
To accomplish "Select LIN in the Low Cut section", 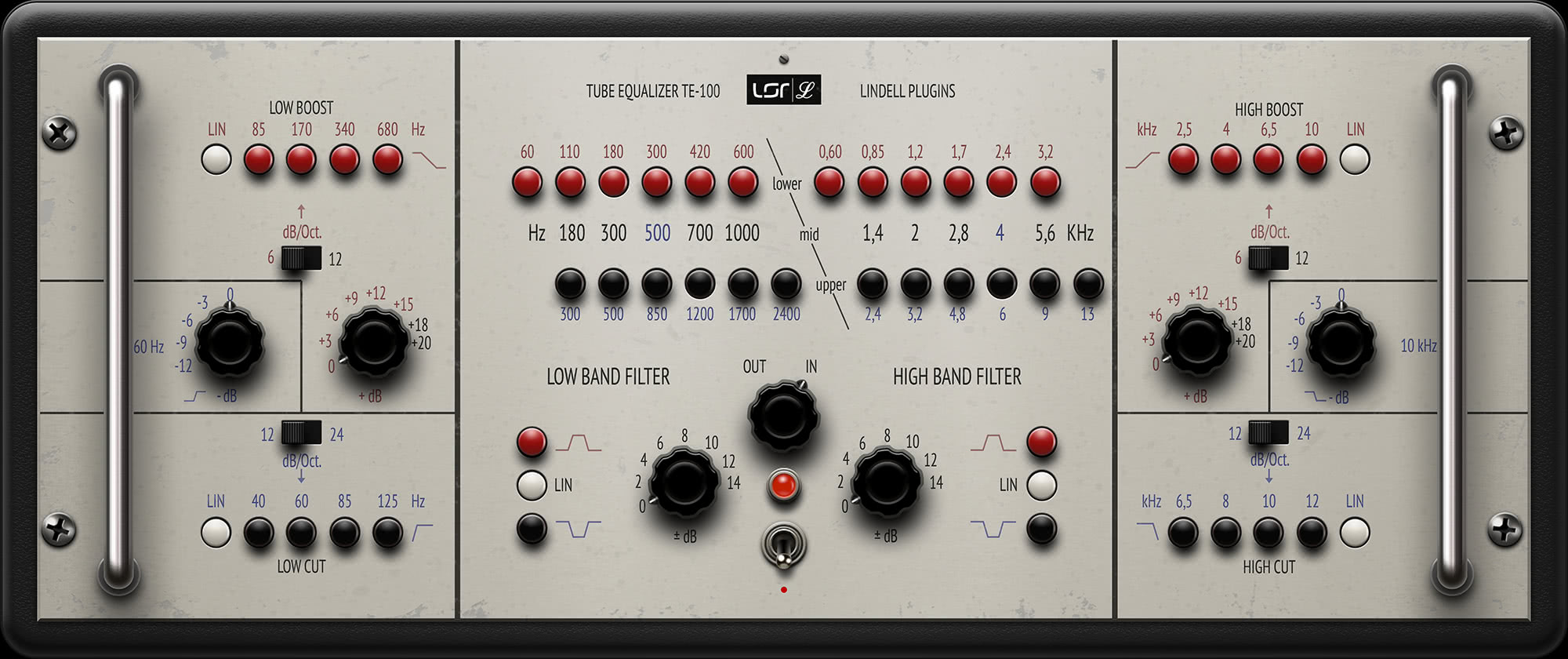I will point(216,533).
